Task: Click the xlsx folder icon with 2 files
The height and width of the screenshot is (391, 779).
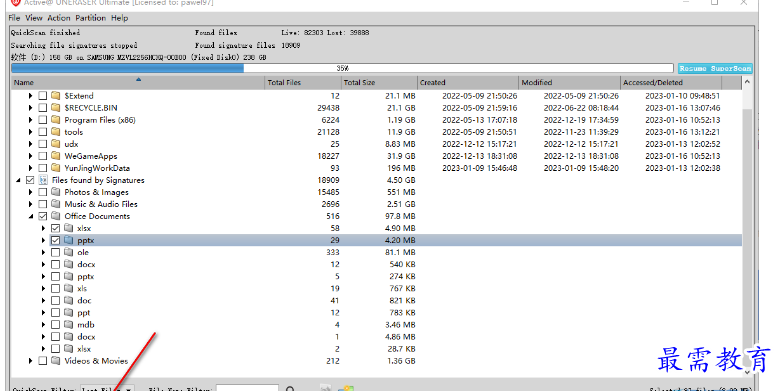Action: click(69, 349)
